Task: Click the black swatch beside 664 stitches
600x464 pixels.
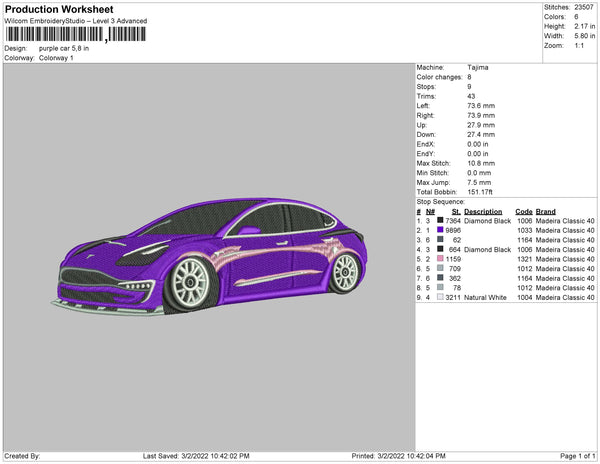Action: (x=440, y=250)
